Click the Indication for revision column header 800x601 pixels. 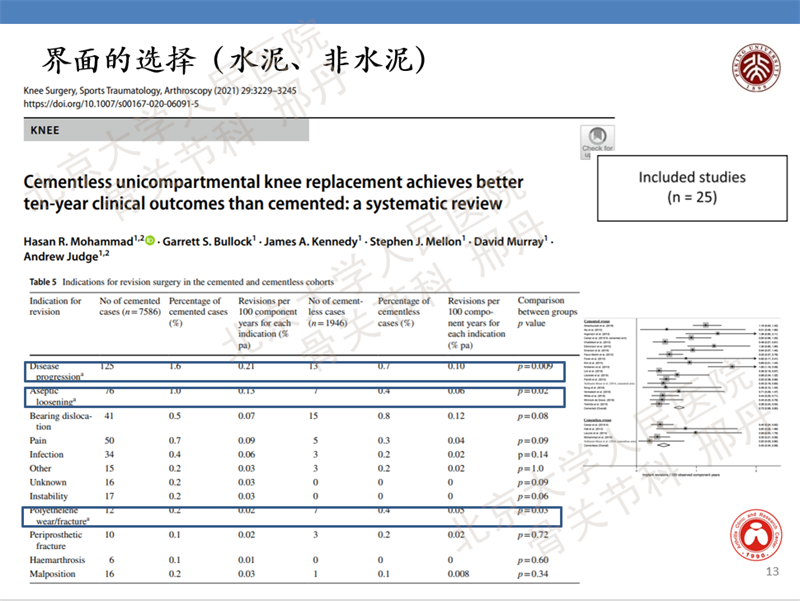[x=56, y=307]
